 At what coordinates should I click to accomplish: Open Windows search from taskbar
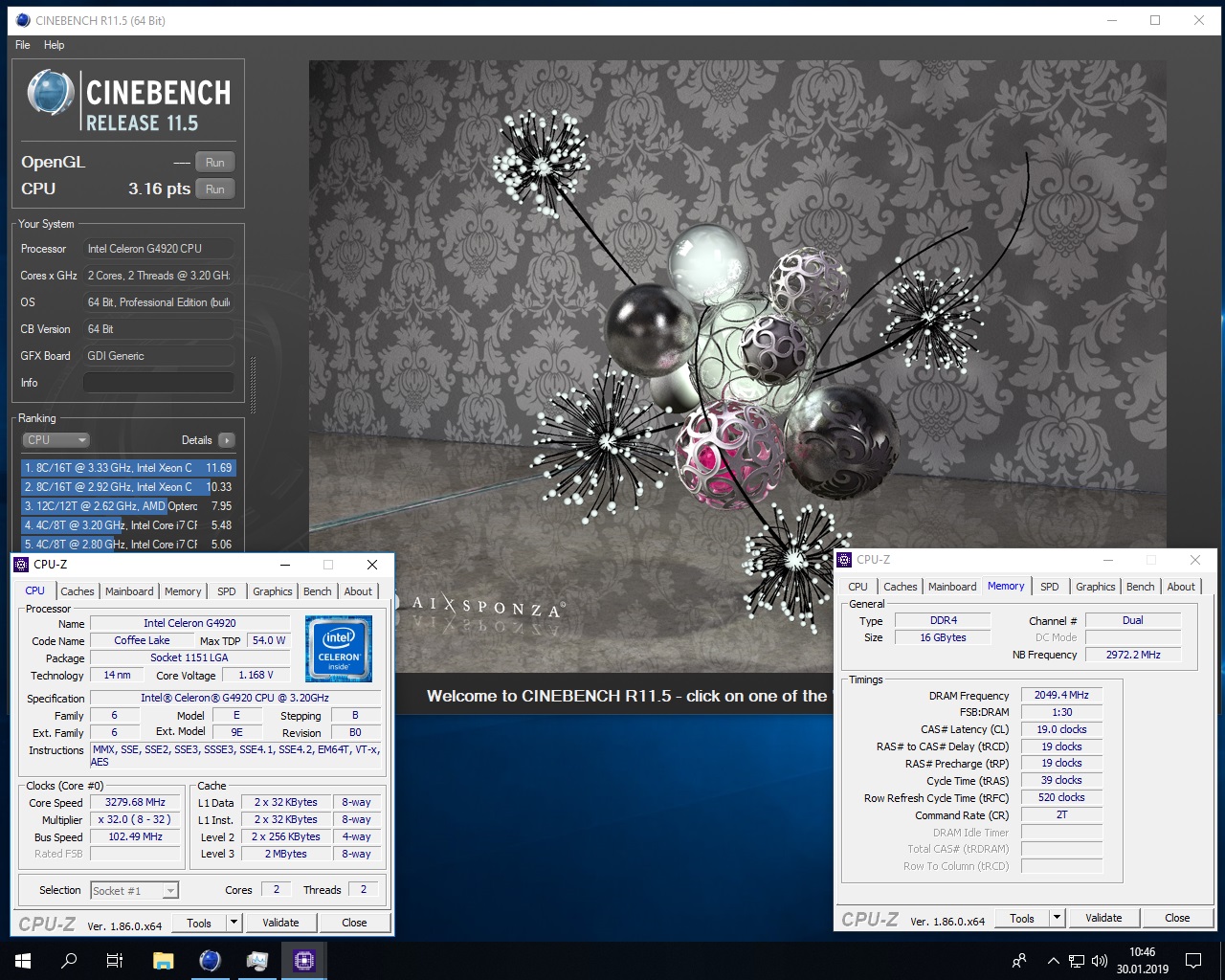coord(69,961)
